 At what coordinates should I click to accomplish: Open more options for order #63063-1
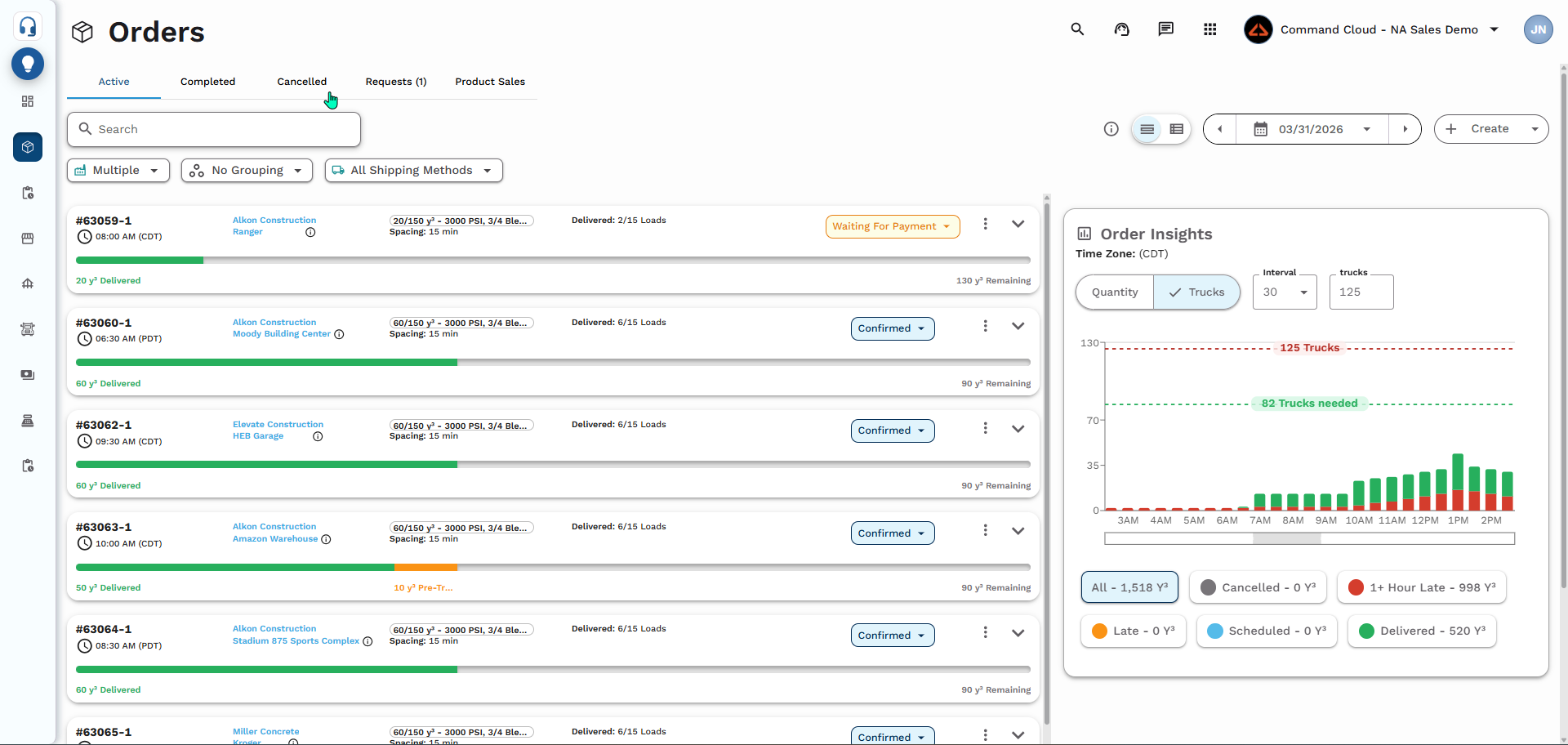pyautogui.click(x=986, y=530)
